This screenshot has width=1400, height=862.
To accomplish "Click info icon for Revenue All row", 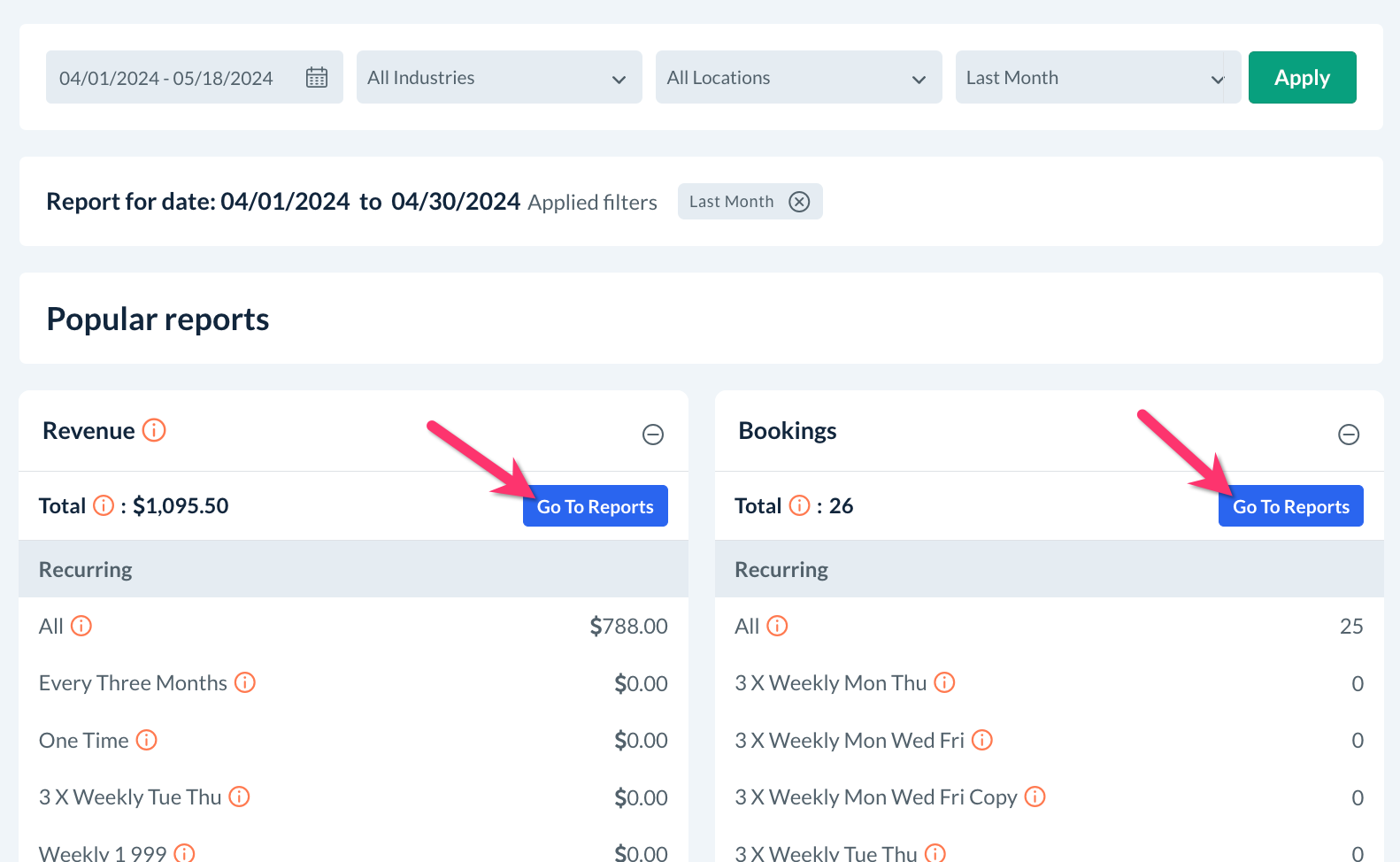I will pos(81,626).
